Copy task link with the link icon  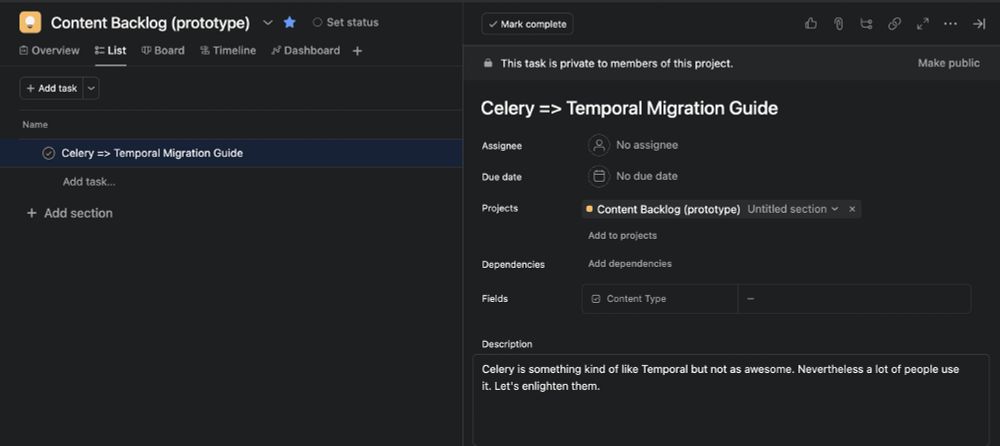(x=894, y=24)
